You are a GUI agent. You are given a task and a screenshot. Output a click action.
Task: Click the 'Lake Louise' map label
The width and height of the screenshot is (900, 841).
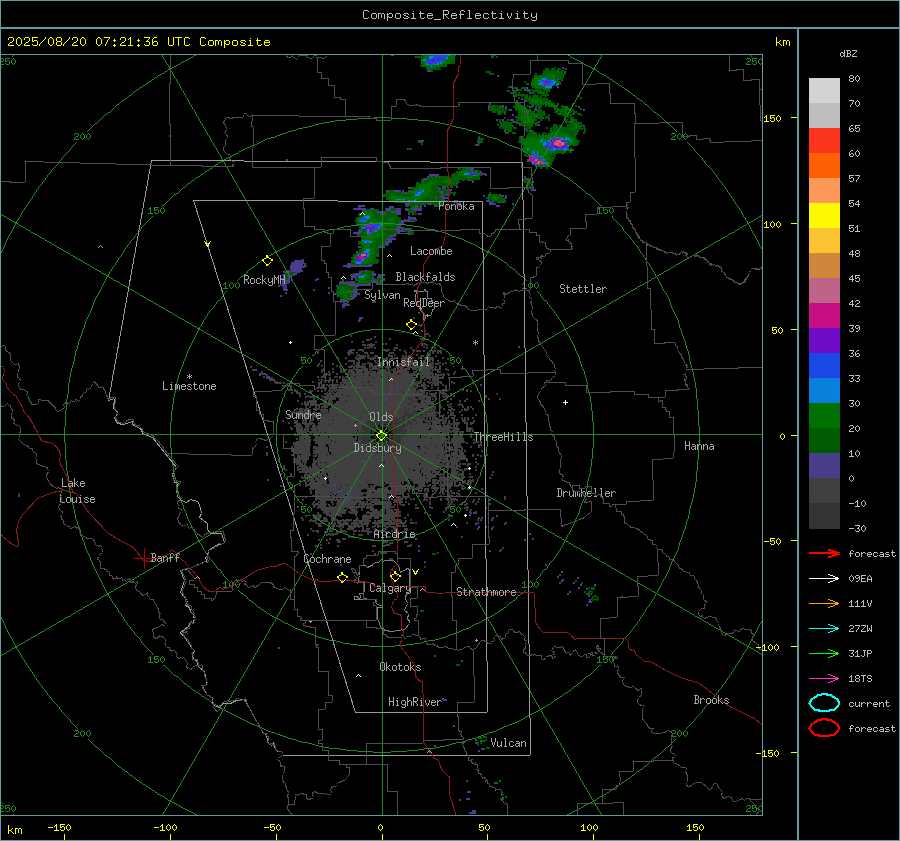point(77,491)
